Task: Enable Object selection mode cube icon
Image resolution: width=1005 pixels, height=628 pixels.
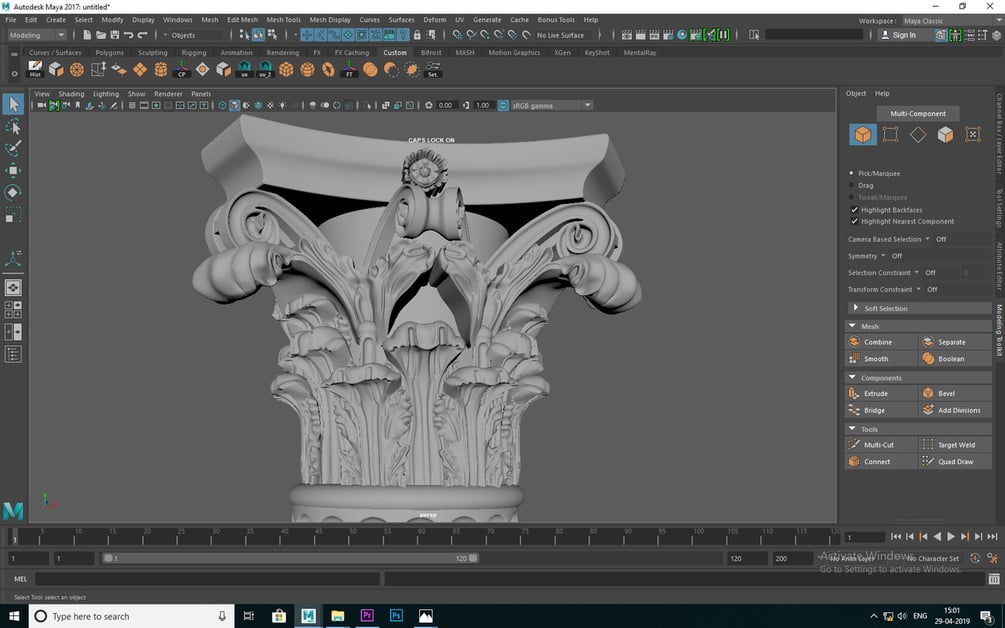Action: 862,135
